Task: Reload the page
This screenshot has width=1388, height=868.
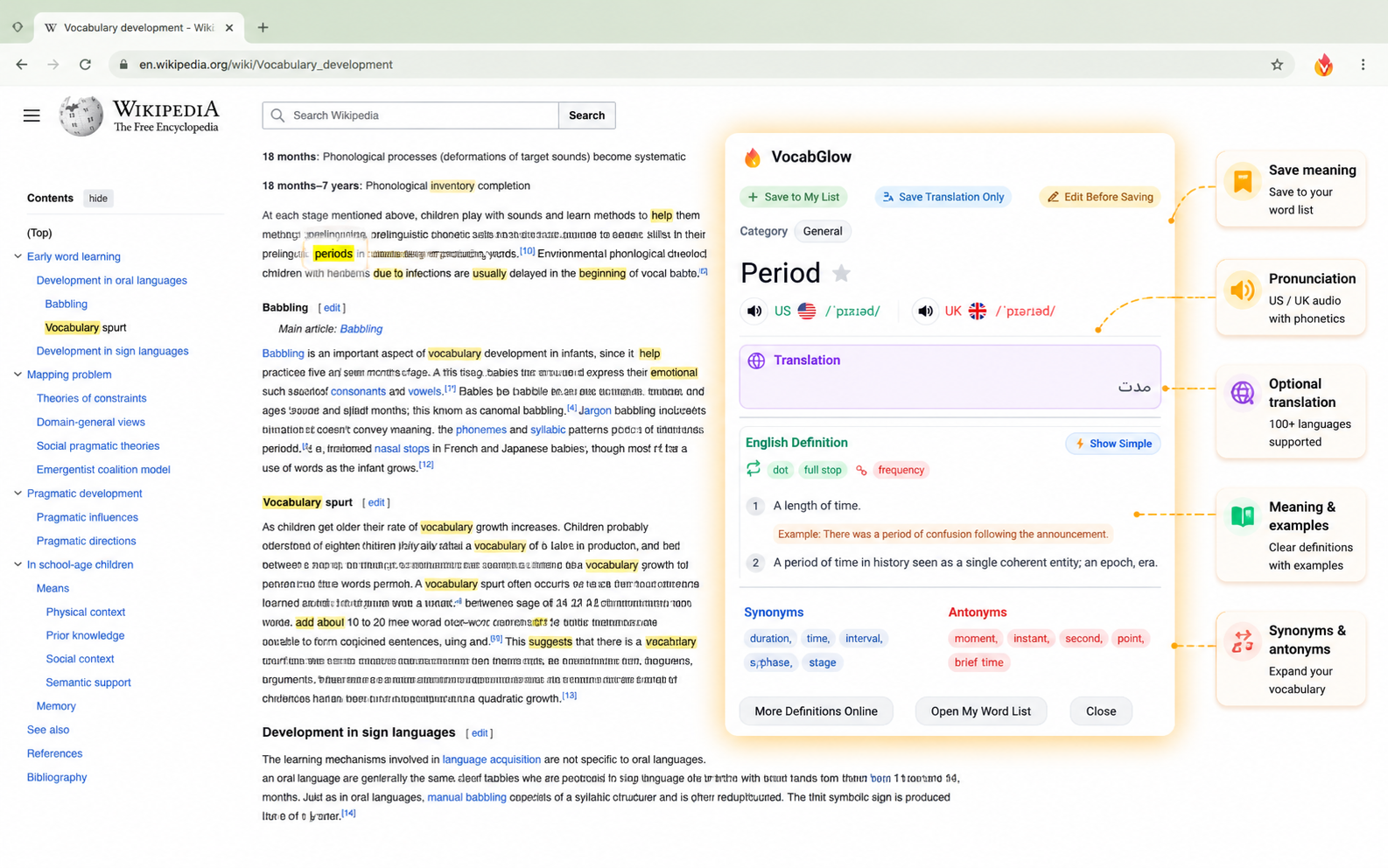Action: click(85, 65)
